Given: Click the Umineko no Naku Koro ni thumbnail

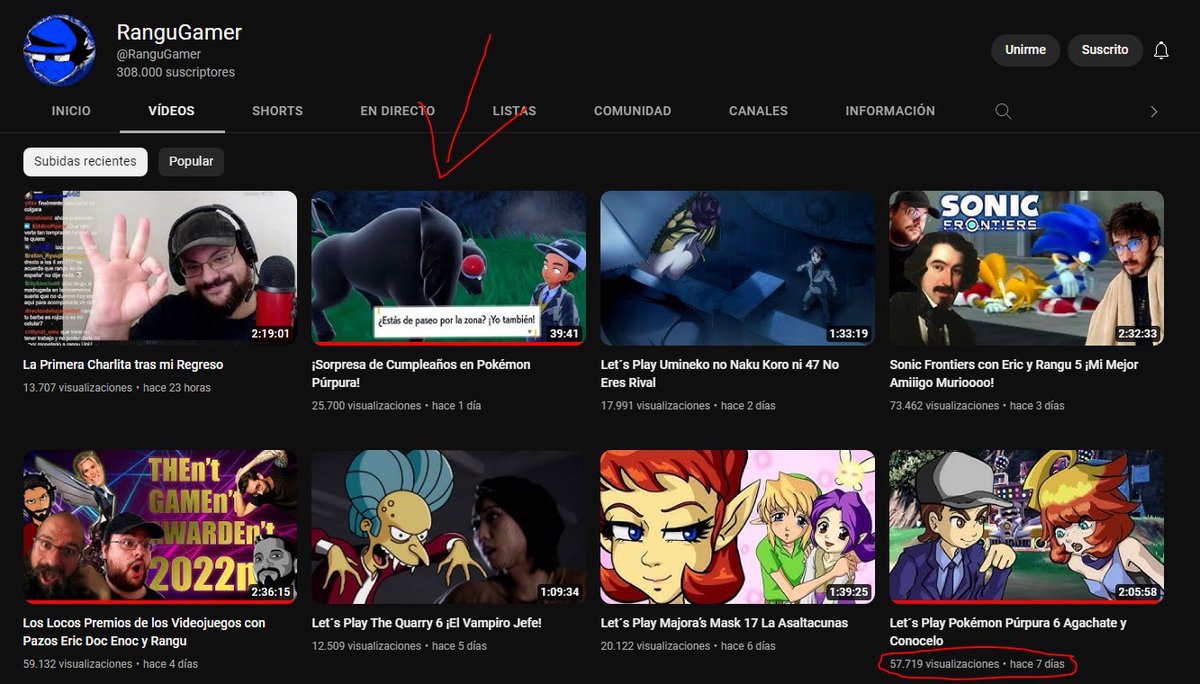Looking at the screenshot, I should [x=738, y=268].
